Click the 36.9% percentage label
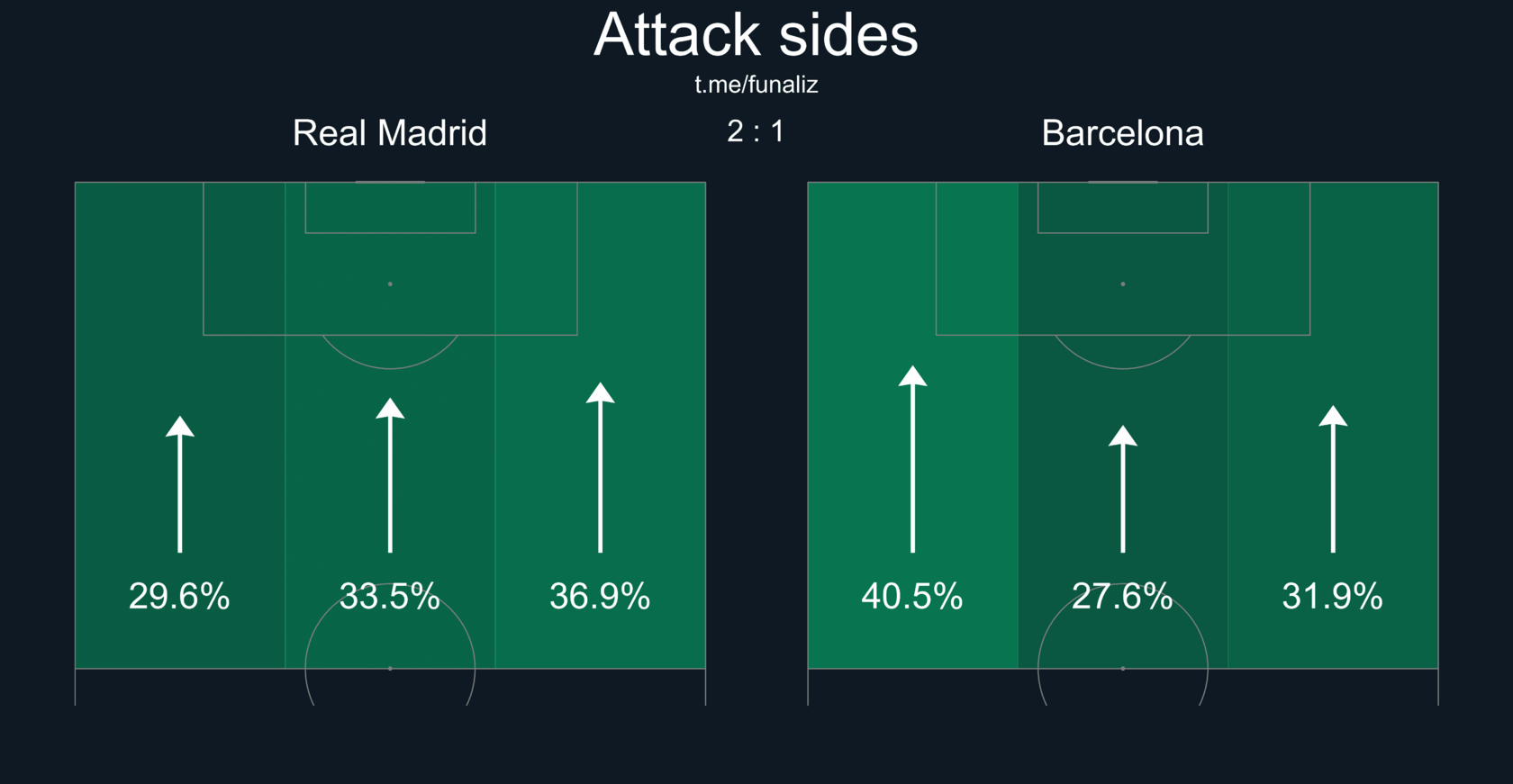This screenshot has width=1513, height=784. point(600,596)
